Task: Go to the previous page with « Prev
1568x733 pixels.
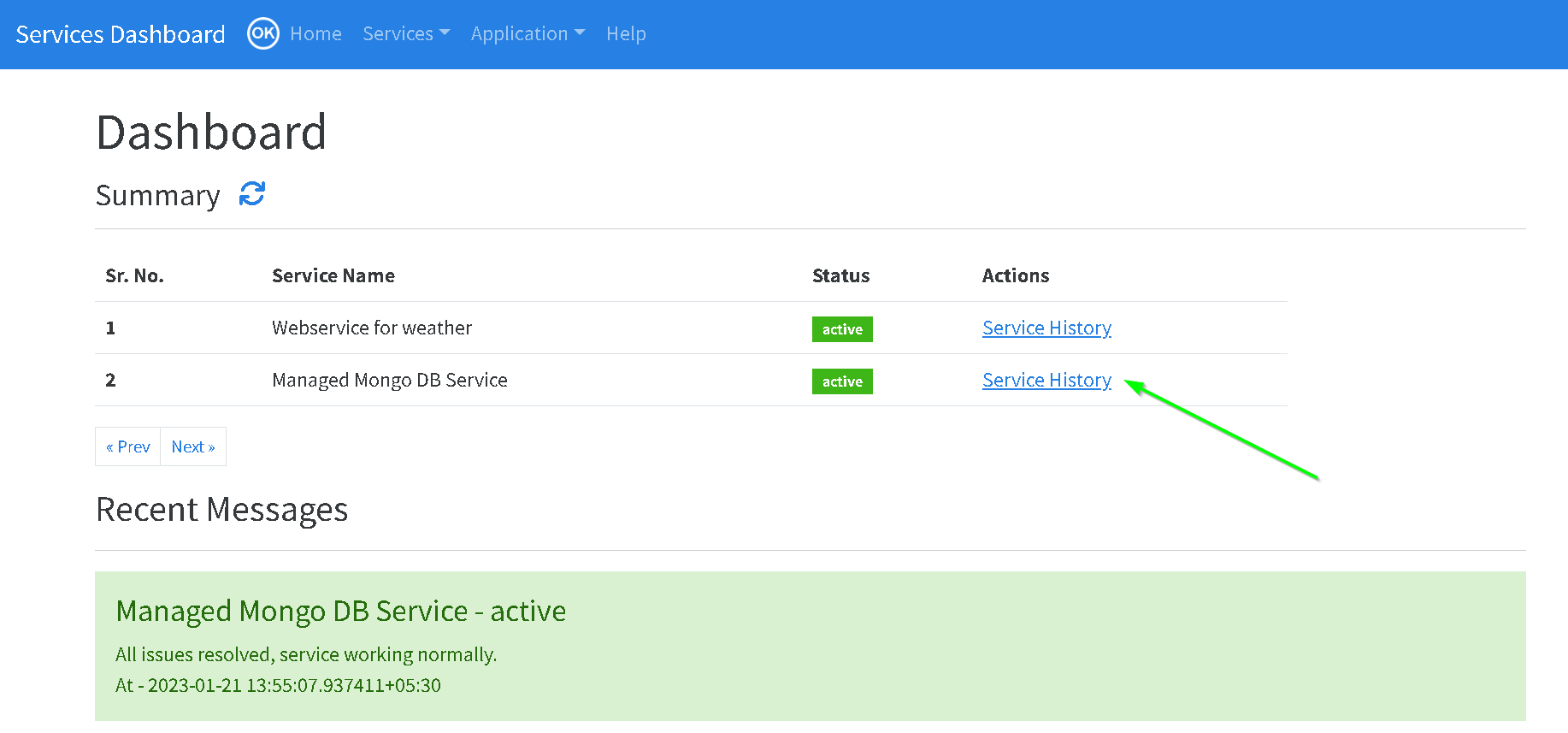Action: pos(128,446)
